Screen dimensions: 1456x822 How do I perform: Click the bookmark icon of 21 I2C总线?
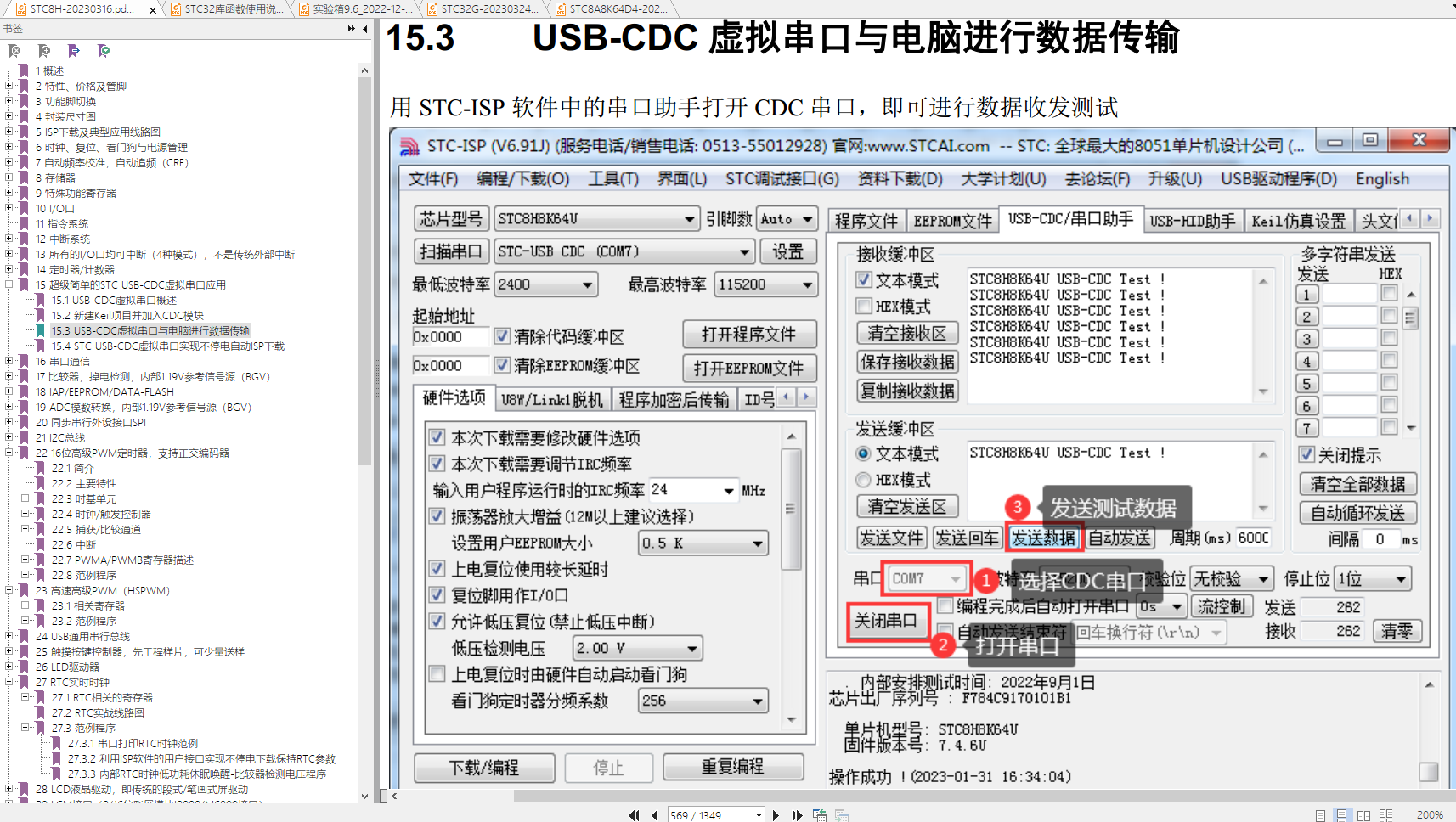click(25, 437)
